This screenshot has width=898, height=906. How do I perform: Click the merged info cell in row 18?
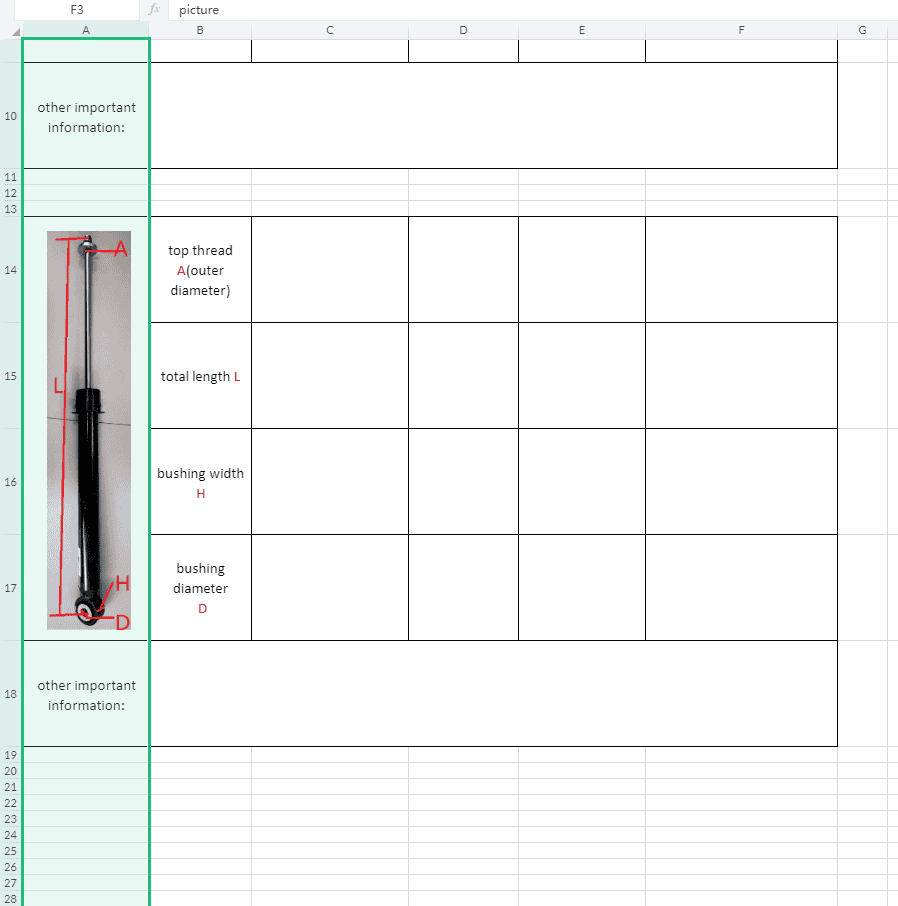tap(493, 693)
